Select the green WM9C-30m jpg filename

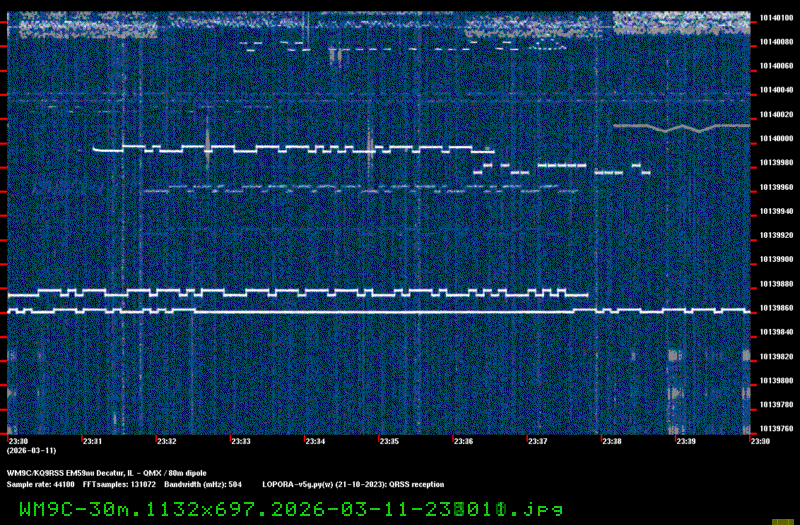pyautogui.click(x=291, y=509)
